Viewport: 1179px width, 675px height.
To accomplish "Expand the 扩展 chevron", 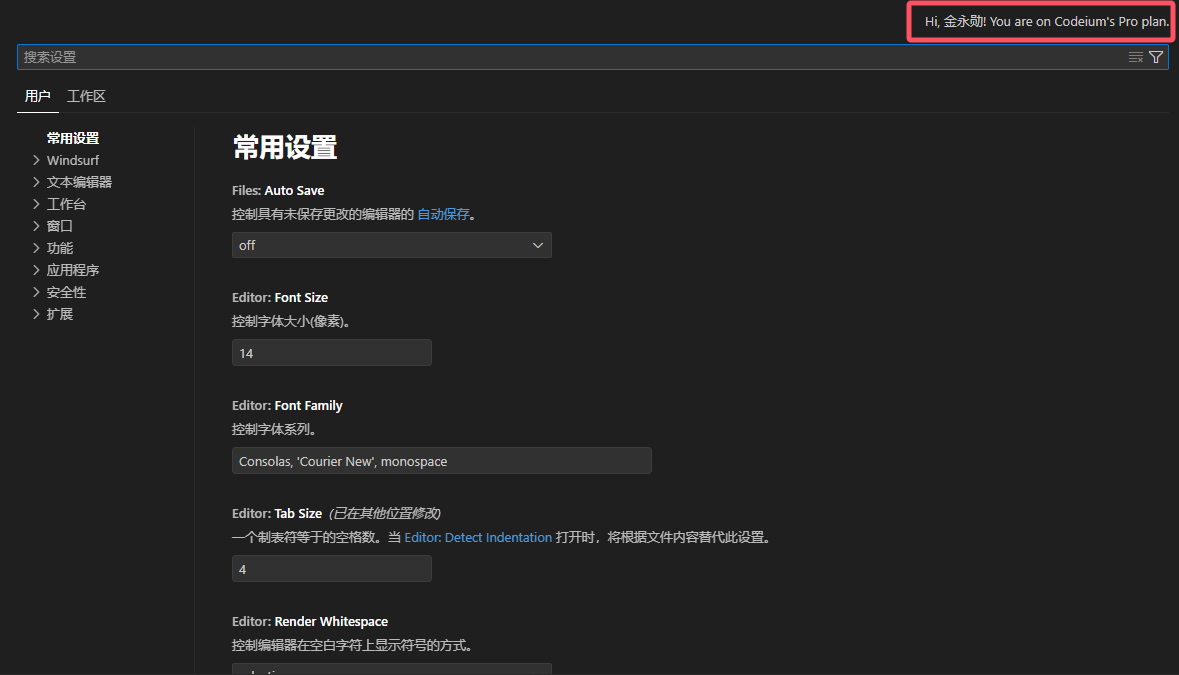I will (36, 314).
